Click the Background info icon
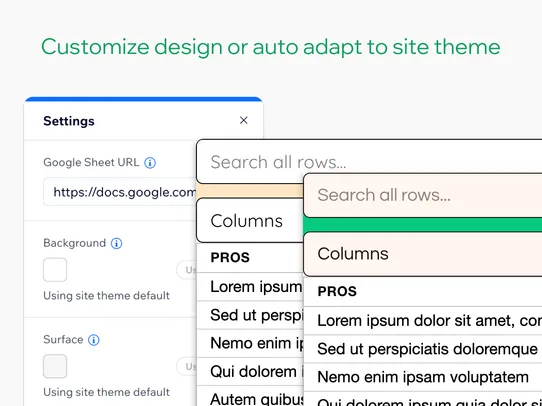542x406 pixels. [116, 243]
